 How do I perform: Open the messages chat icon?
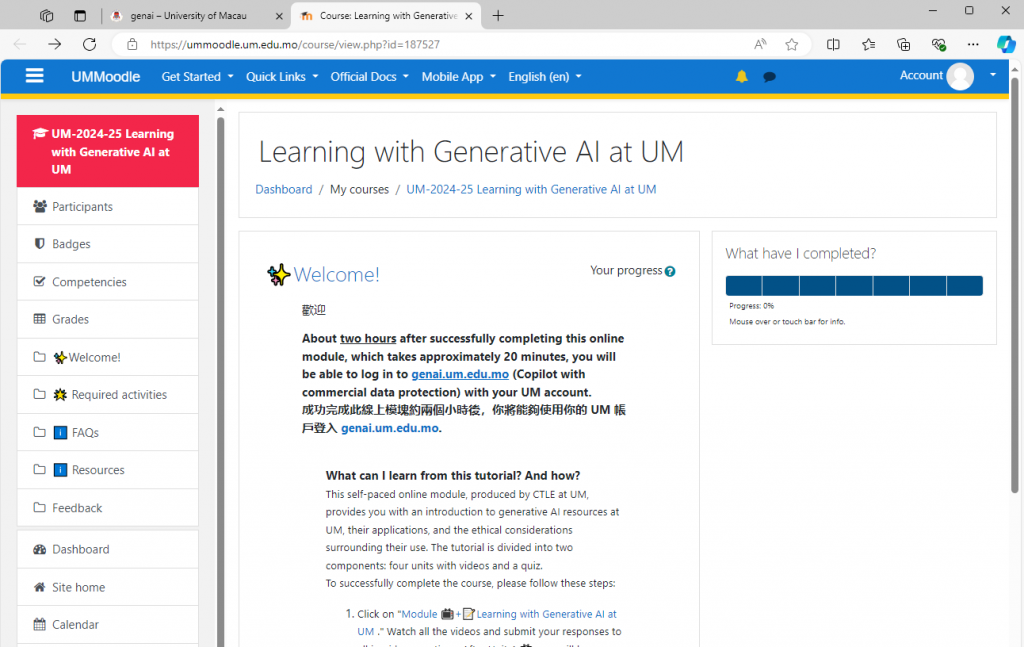(769, 76)
